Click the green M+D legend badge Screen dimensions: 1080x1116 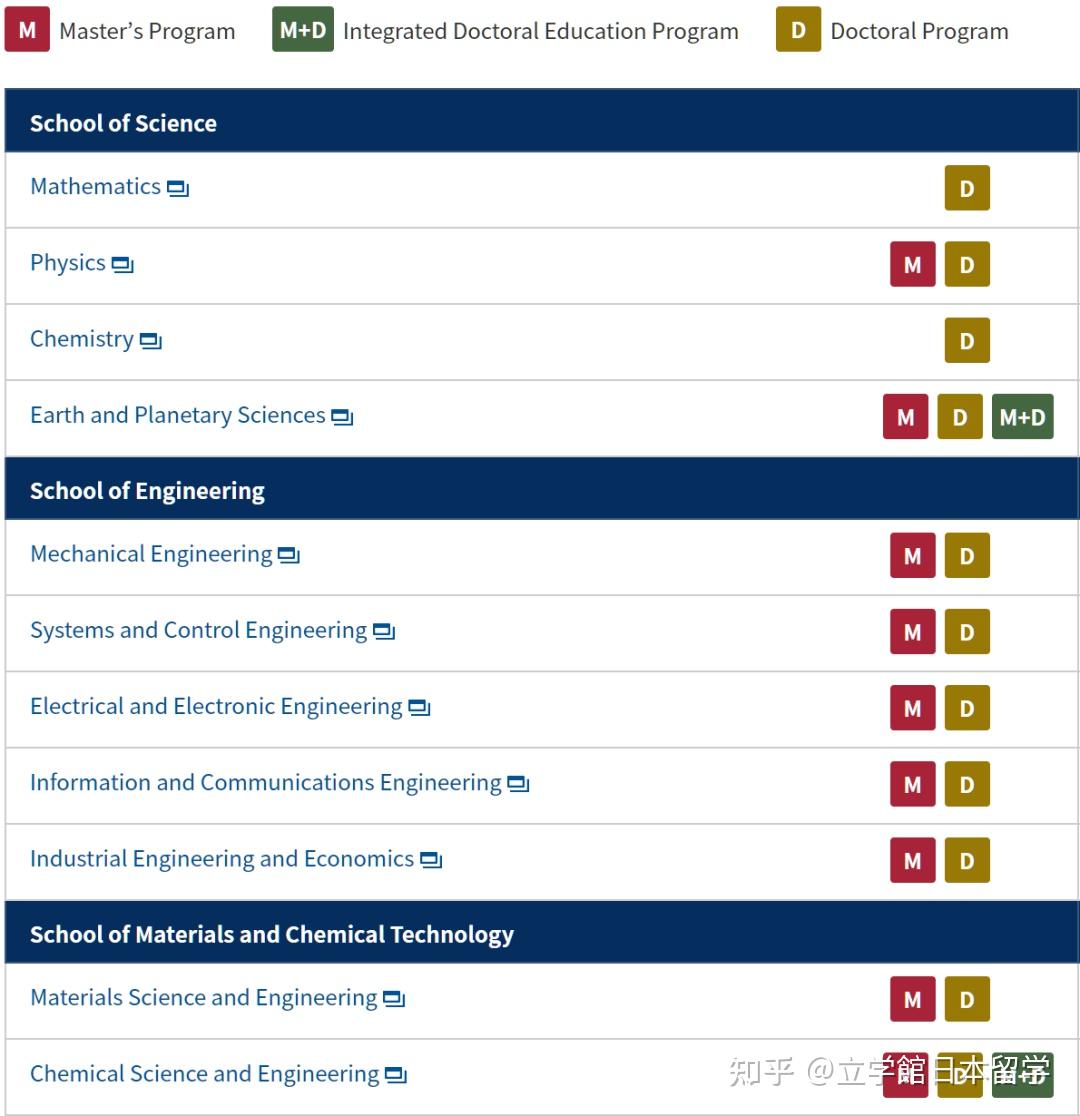pyautogui.click(x=303, y=29)
